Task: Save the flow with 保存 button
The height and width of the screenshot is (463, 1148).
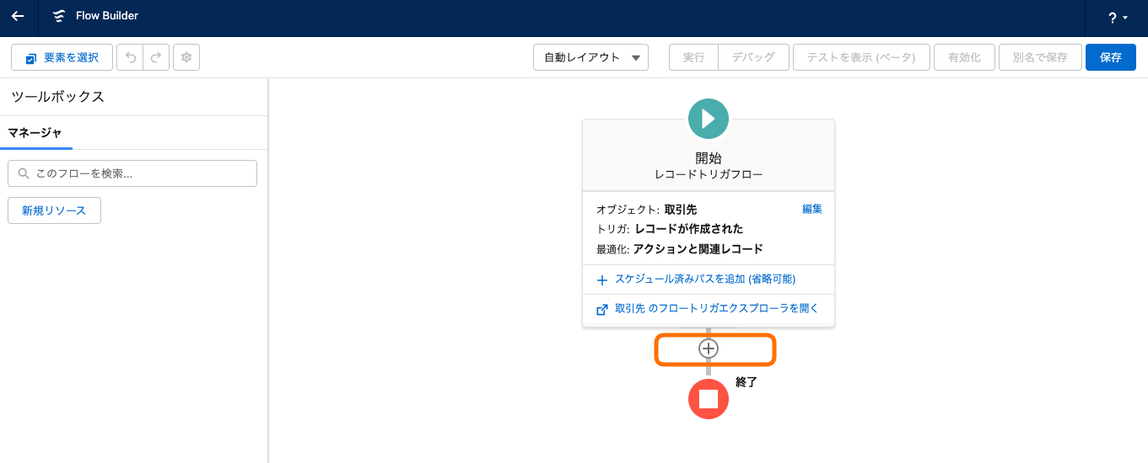Action: coord(1111,57)
